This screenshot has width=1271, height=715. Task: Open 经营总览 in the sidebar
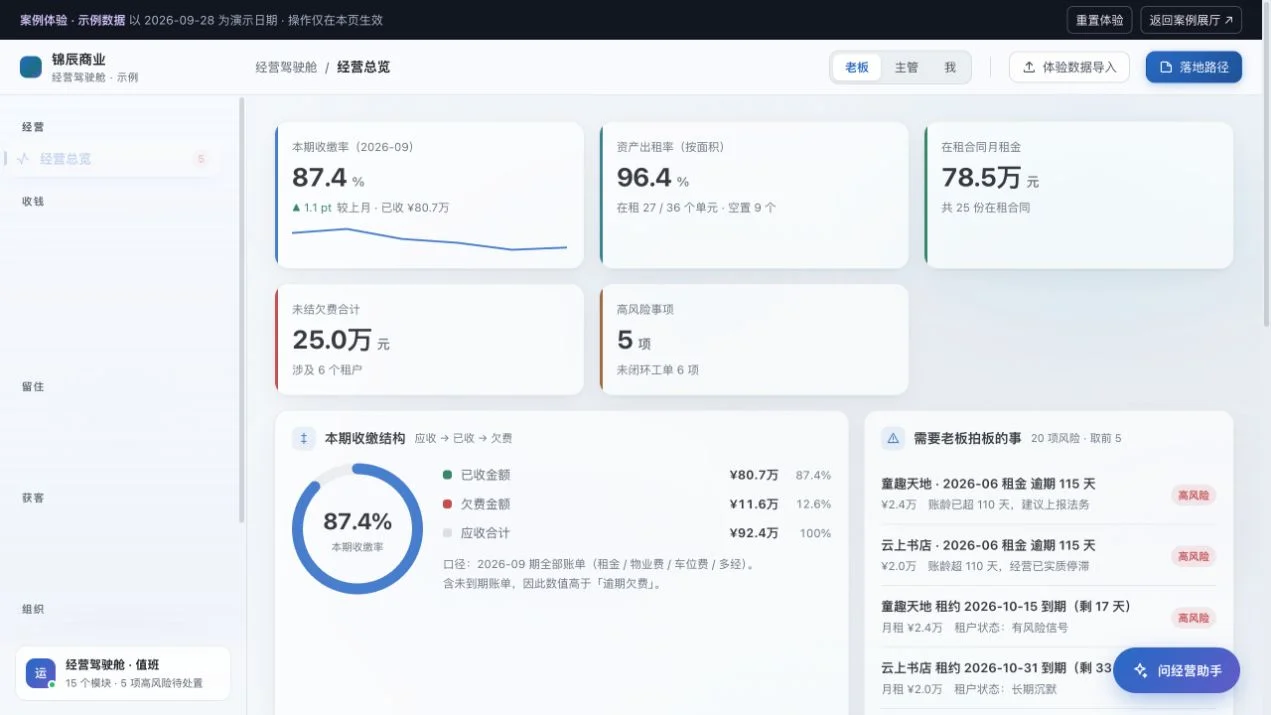click(113, 159)
